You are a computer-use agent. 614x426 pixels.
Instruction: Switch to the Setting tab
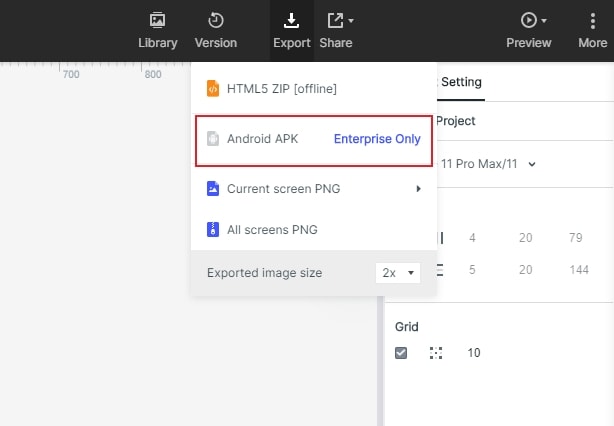(x=461, y=82)
